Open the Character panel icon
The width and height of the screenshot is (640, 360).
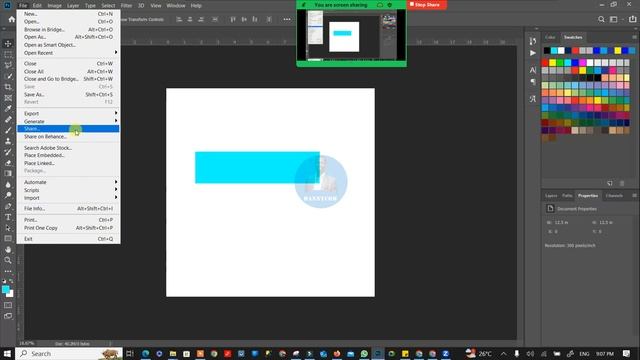[x=533, y=70]
